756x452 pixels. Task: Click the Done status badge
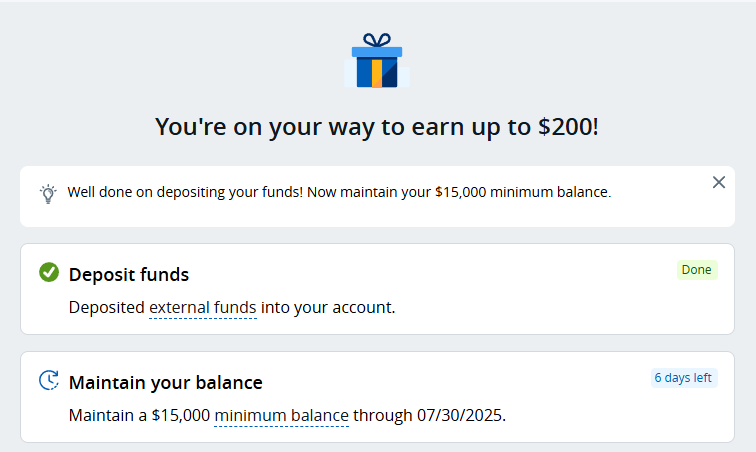pos(697,270)
